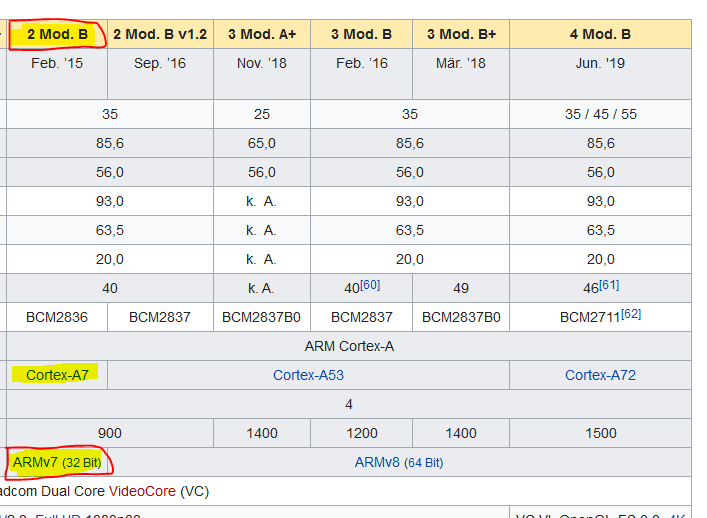The width and height of the screenshot is (707, 518).
Task: Open the Cortex-A72 link
Action: pyautogui.click(x=600, y=375)
